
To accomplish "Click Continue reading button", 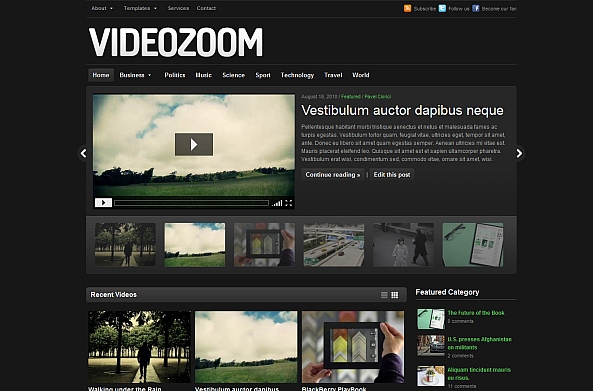I will (333, 174).
